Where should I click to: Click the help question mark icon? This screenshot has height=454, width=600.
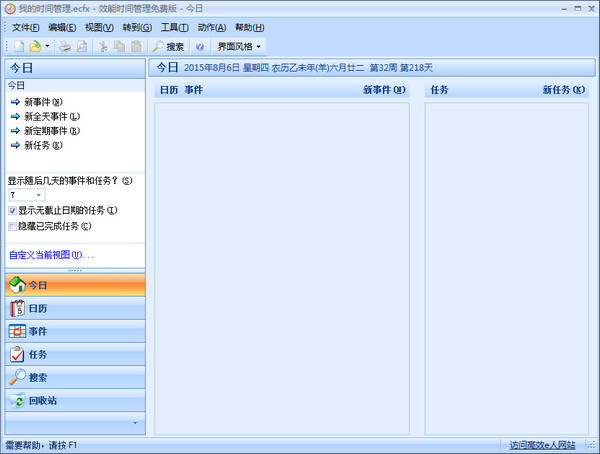(200, 46)
